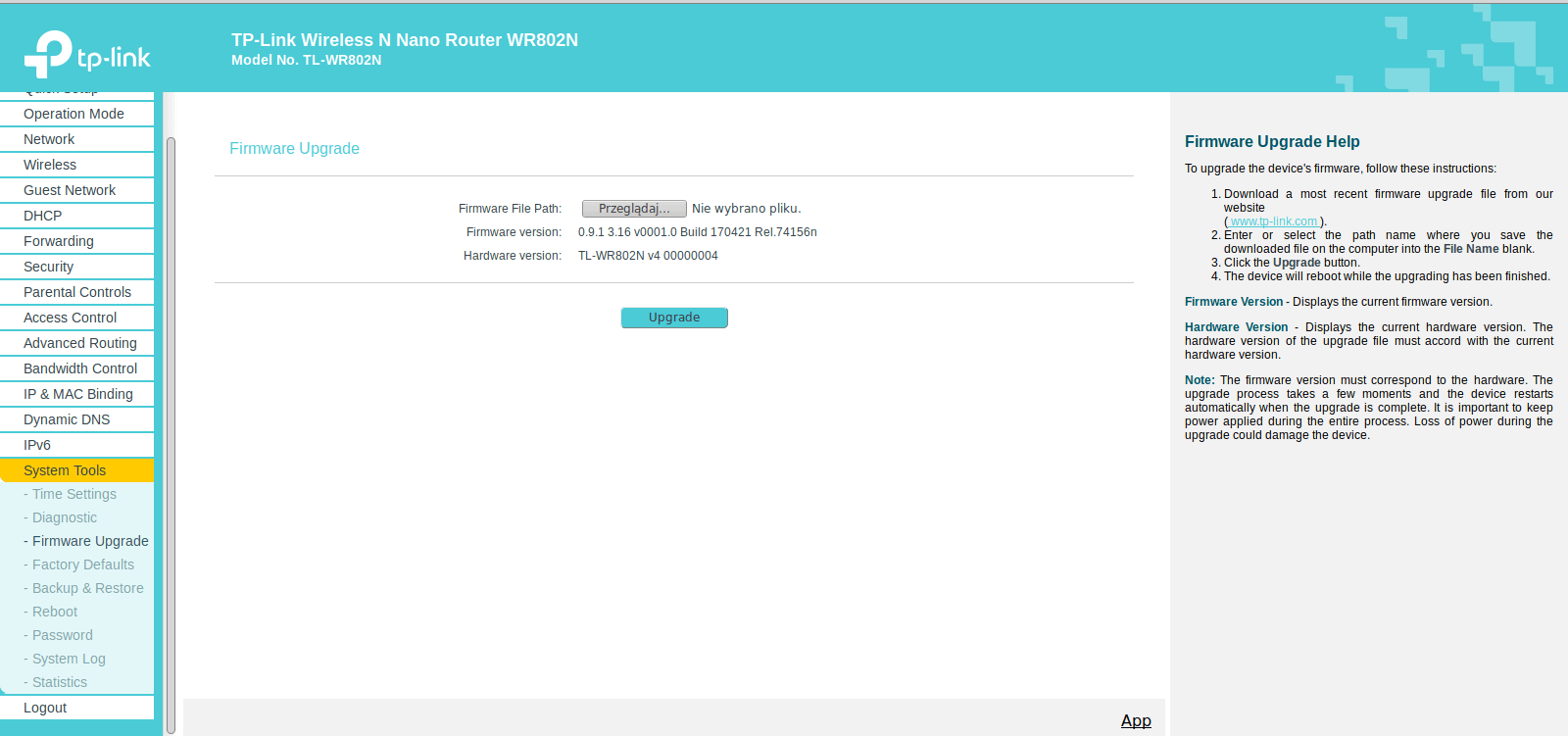Follow the www.tp-link.com link
This screenshot has height=736, width=1568.
tap(1274, 221)
